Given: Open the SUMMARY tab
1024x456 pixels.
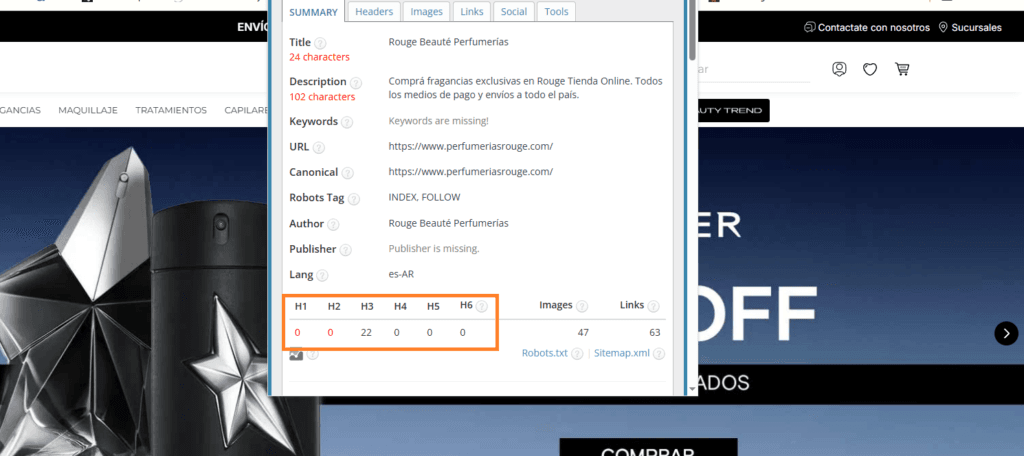Looking at the screenshot, I should pos(313,12).
